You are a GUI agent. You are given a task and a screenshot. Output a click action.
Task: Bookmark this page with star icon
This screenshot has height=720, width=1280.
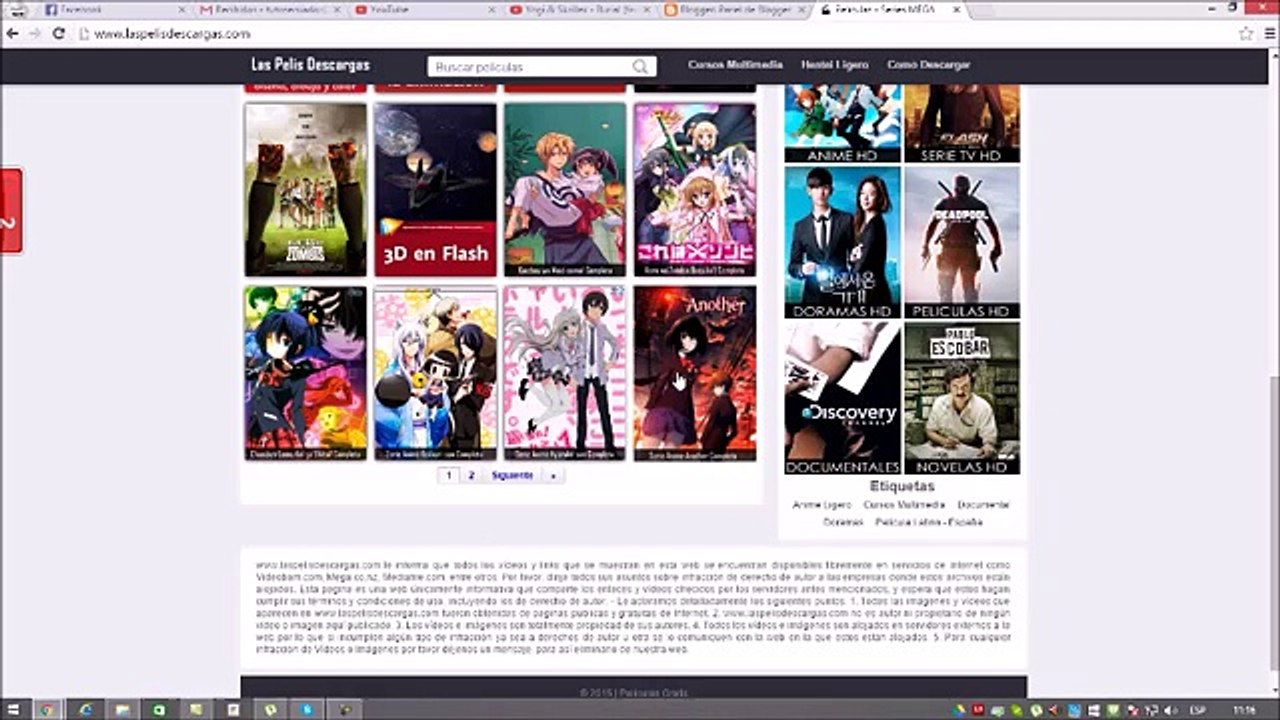point(1246,33)
